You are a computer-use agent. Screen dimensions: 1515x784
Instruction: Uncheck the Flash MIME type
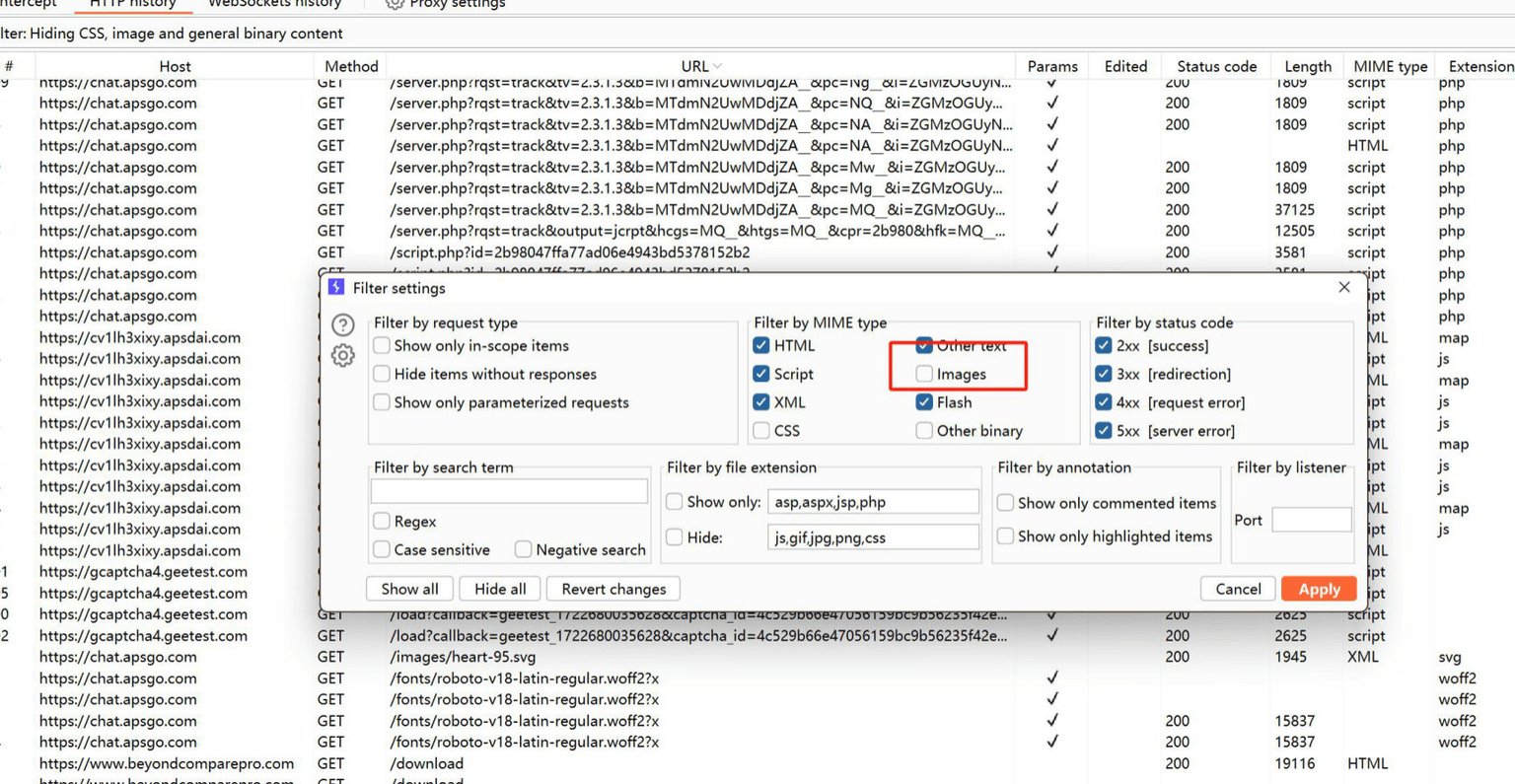pos(924,402)
